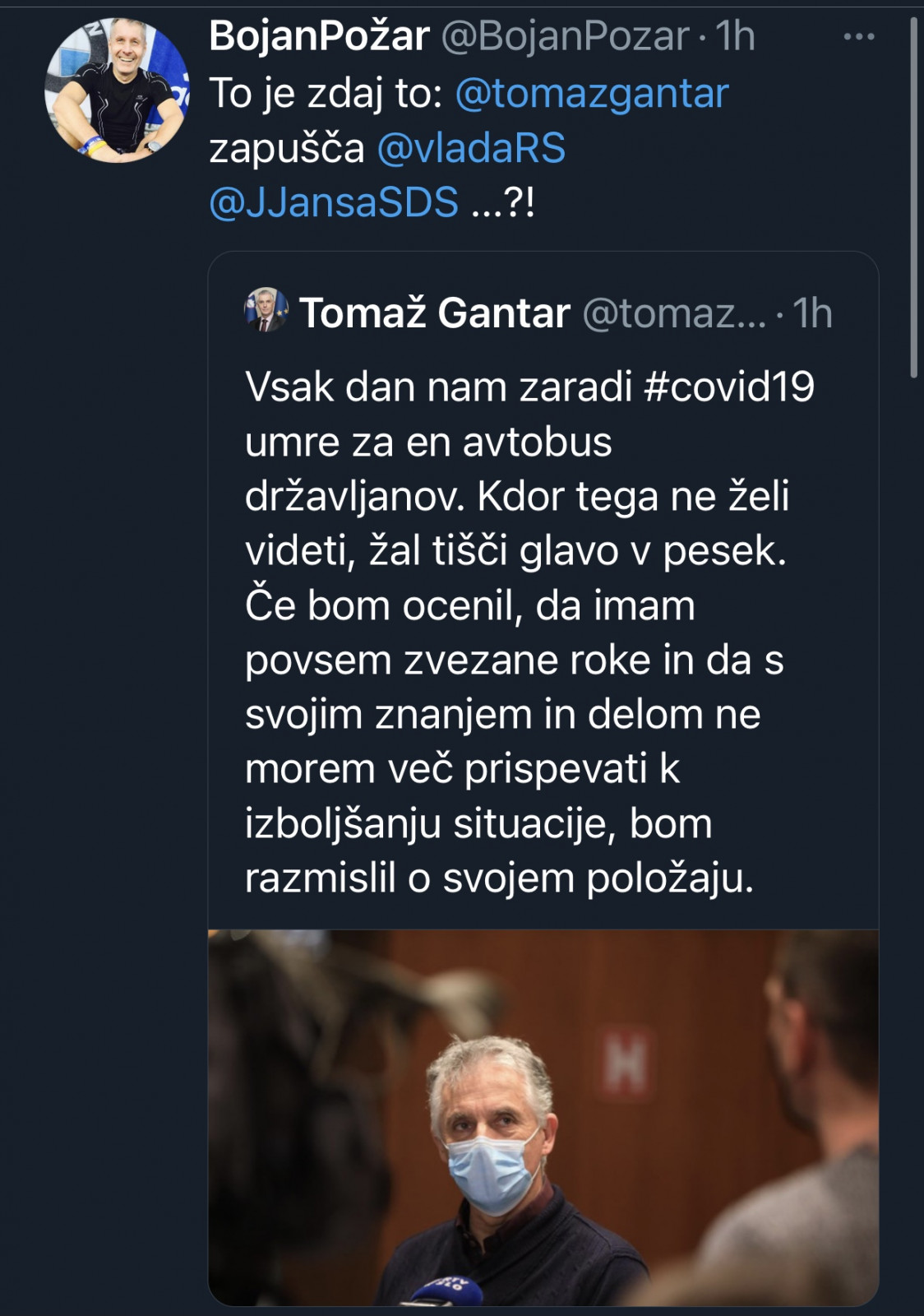The width and height of the screenshot is (924, 1316).
Task: View the photo of the masked man
Action: [x=543, y=1116]
